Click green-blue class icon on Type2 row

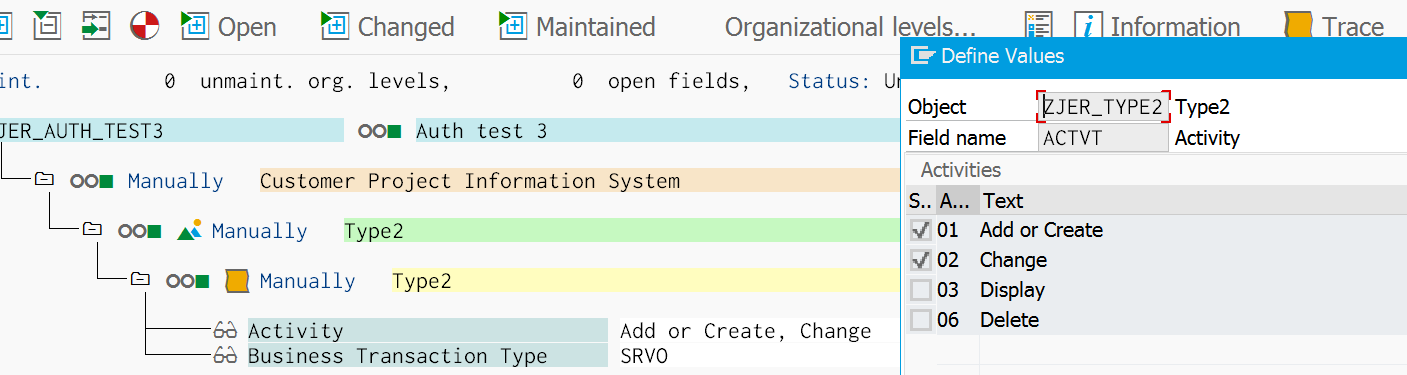pyautogui.click(x=190, y=231)
